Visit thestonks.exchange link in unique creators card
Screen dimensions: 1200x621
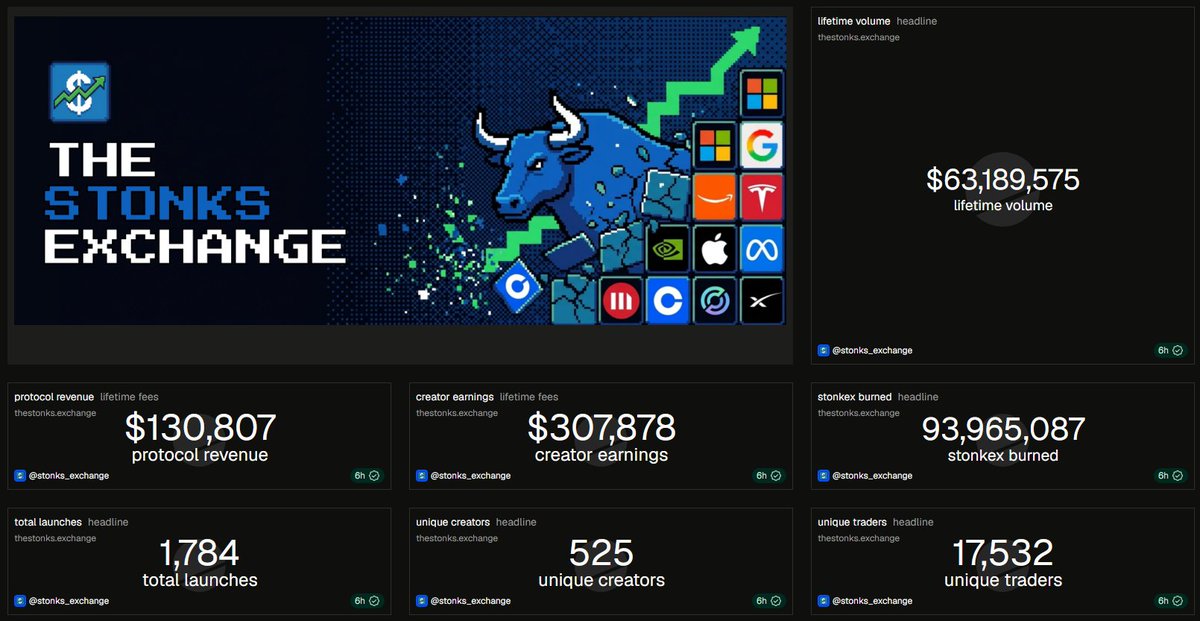(457, 538)
